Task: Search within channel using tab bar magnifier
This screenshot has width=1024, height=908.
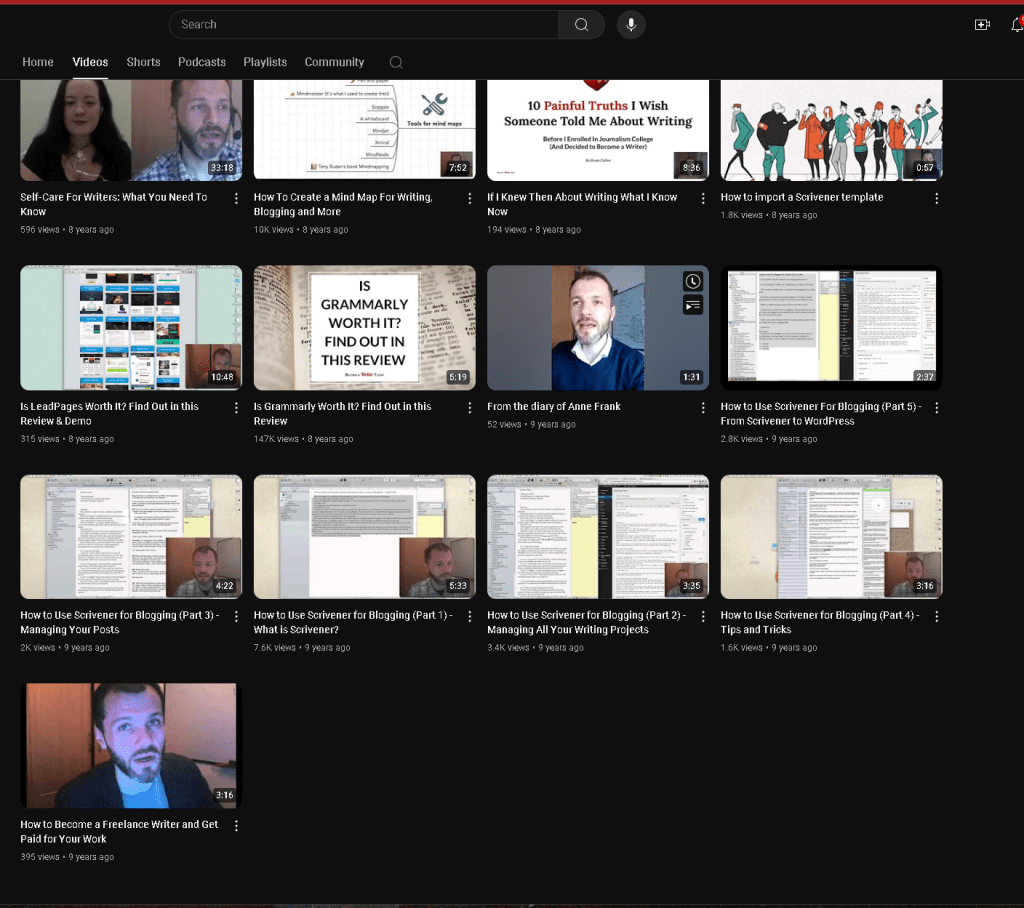Action: tap(396, 62)
